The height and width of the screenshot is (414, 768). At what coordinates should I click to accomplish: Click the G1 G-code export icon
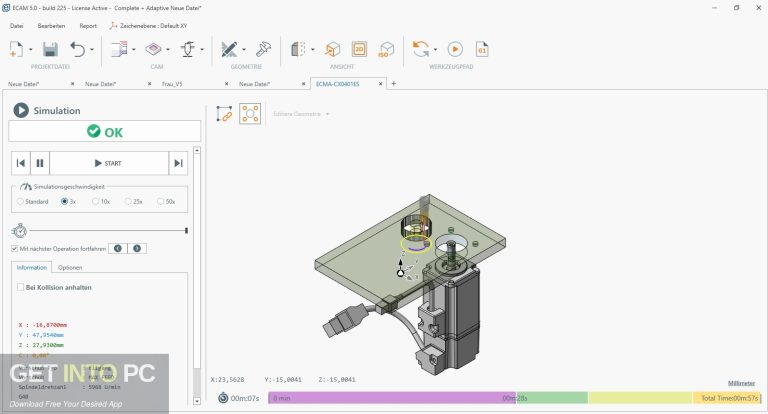coord(483,49)
